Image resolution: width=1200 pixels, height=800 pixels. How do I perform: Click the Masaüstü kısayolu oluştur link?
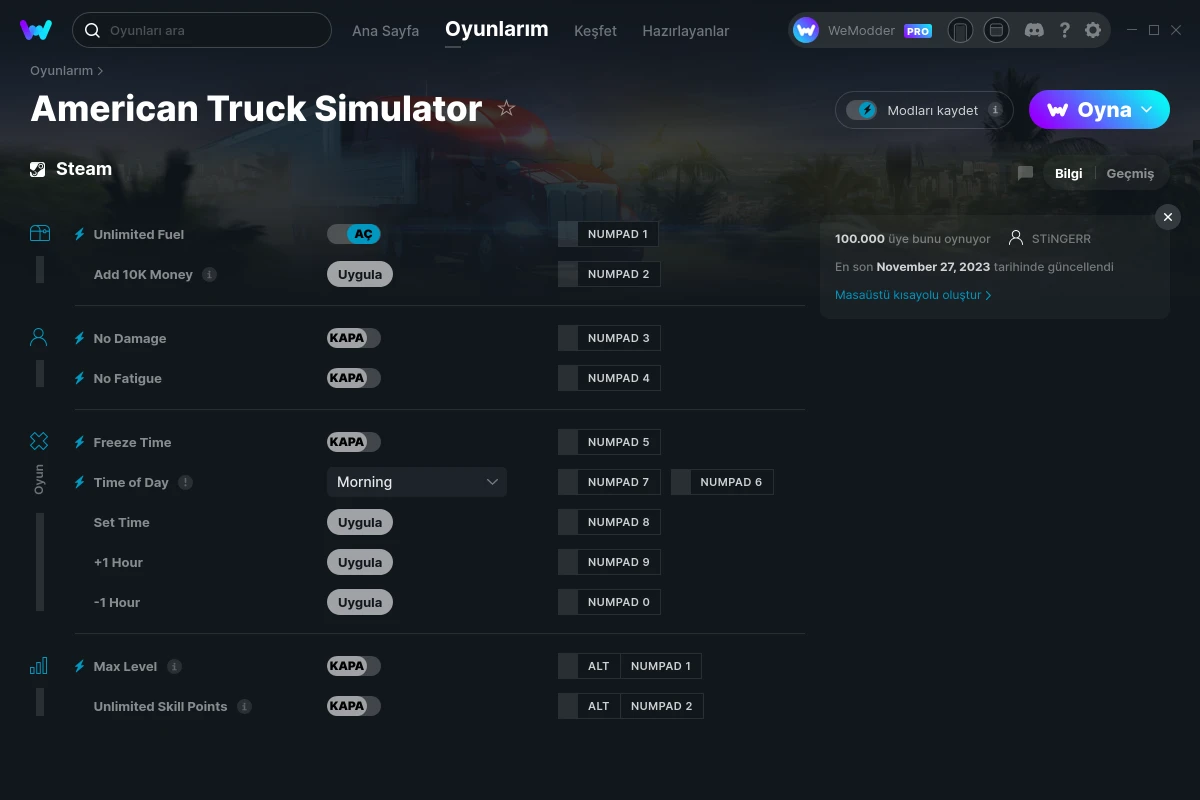[913, 295]
